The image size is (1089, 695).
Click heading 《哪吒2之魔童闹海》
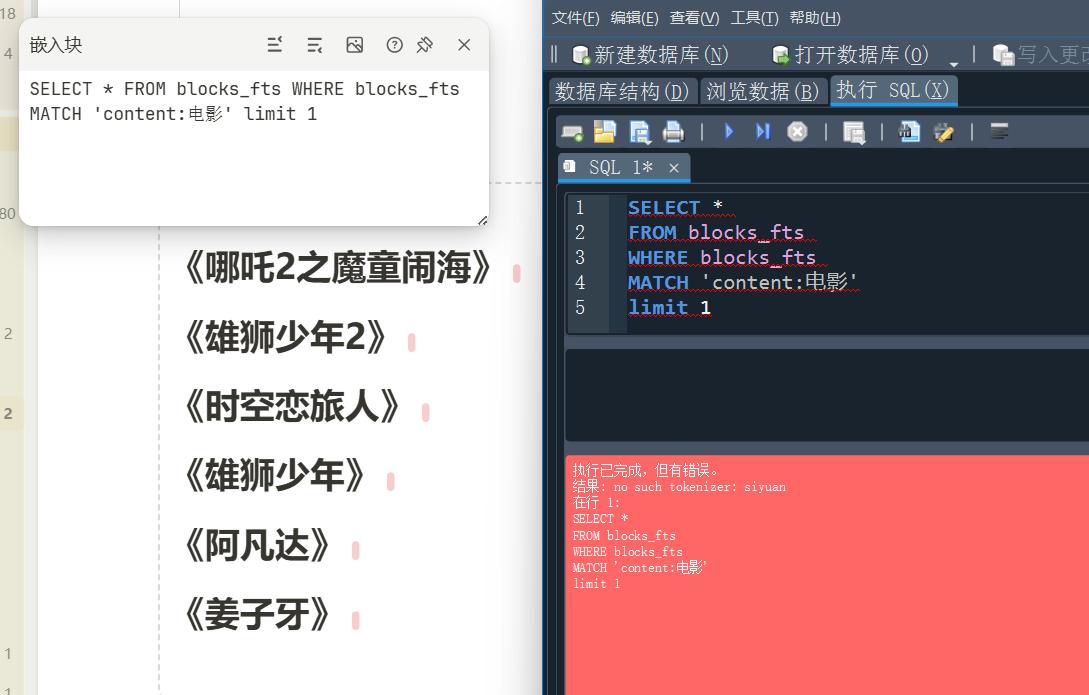pos(338,269)
